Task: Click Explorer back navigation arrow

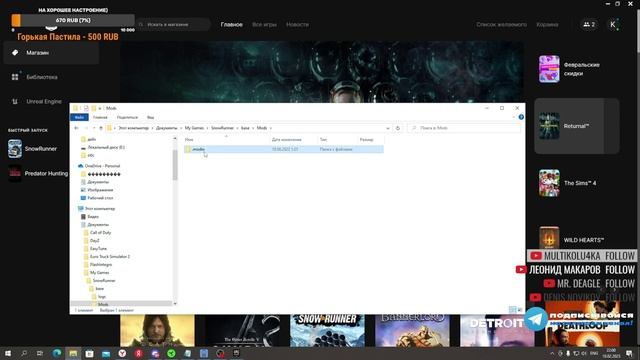Action: click(76, 128)
